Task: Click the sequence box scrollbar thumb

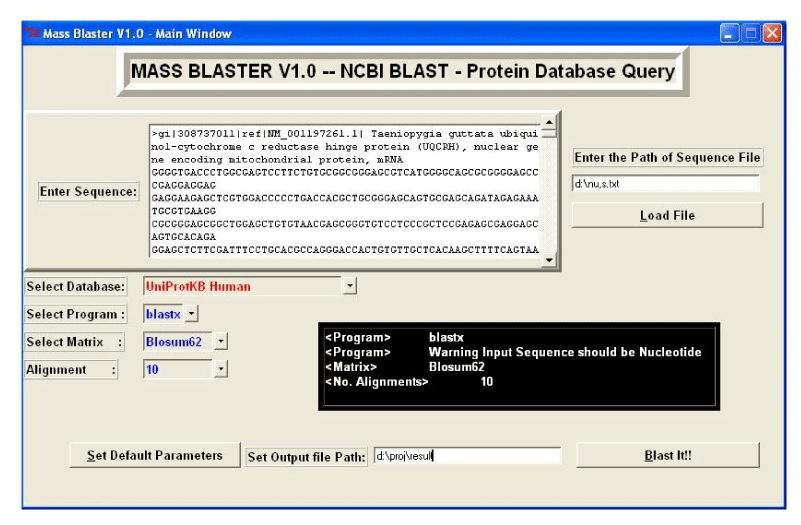Action: coord(549,133)
